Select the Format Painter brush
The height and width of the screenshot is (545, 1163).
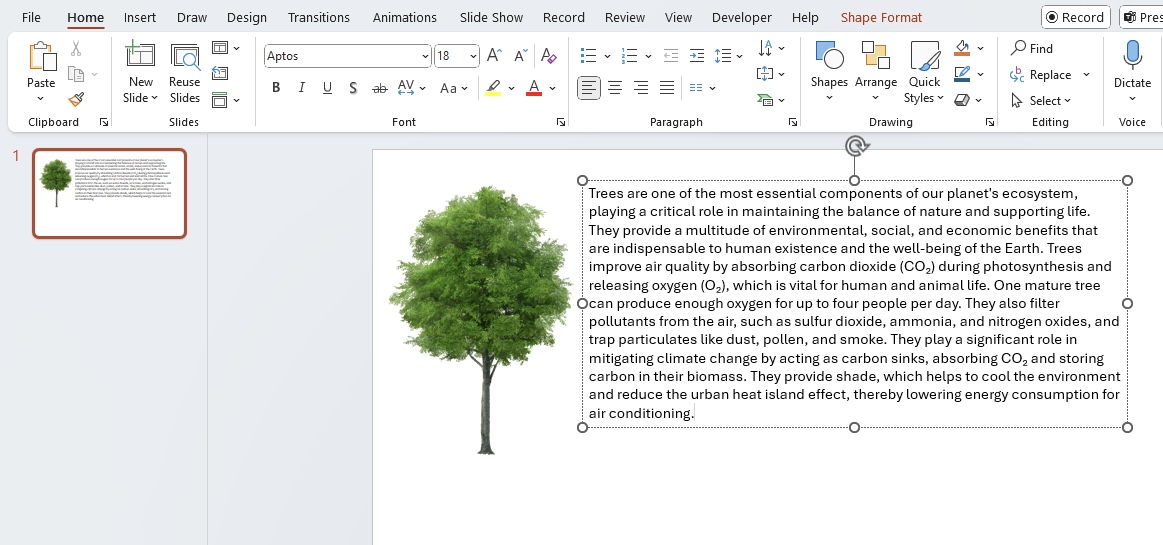76,99
